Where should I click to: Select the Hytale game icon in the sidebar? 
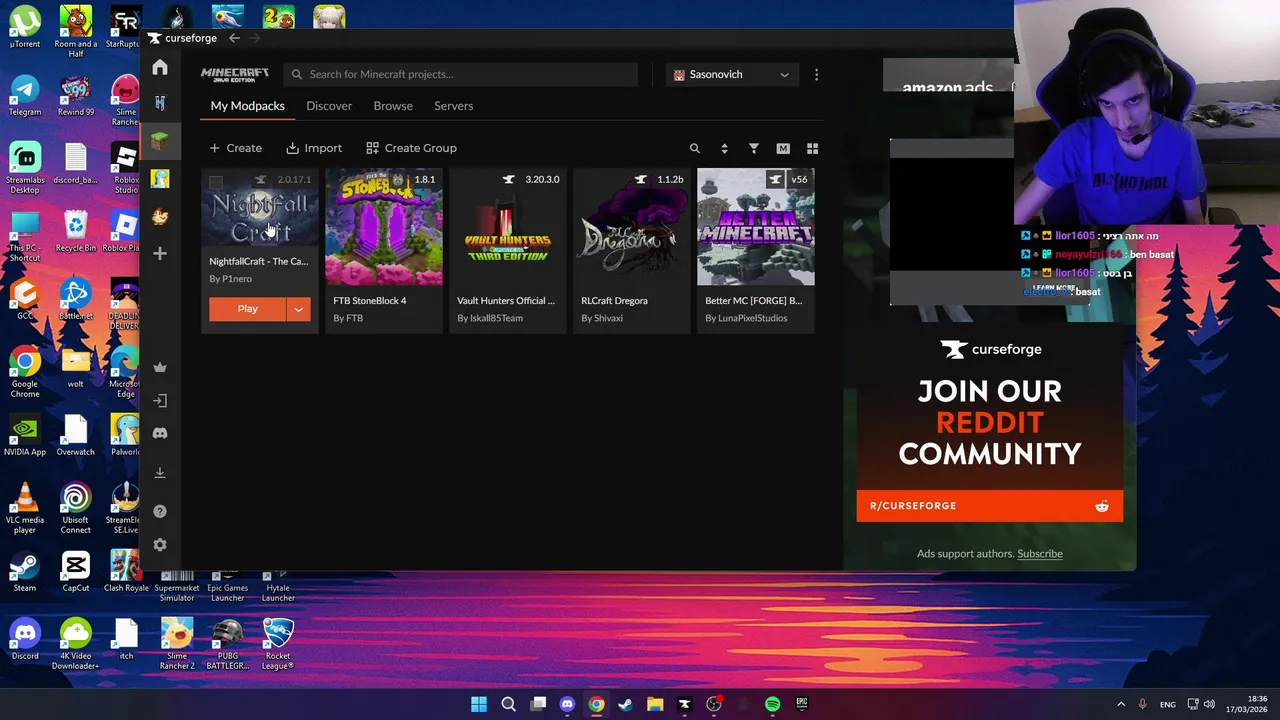(x=160, y=103)
